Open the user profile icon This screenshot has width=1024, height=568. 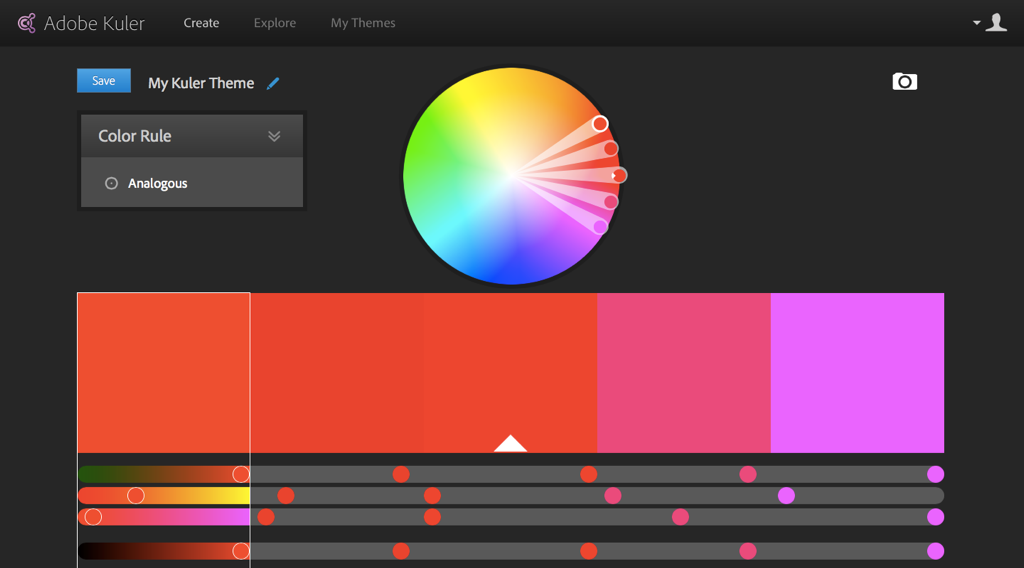point(996,23)
